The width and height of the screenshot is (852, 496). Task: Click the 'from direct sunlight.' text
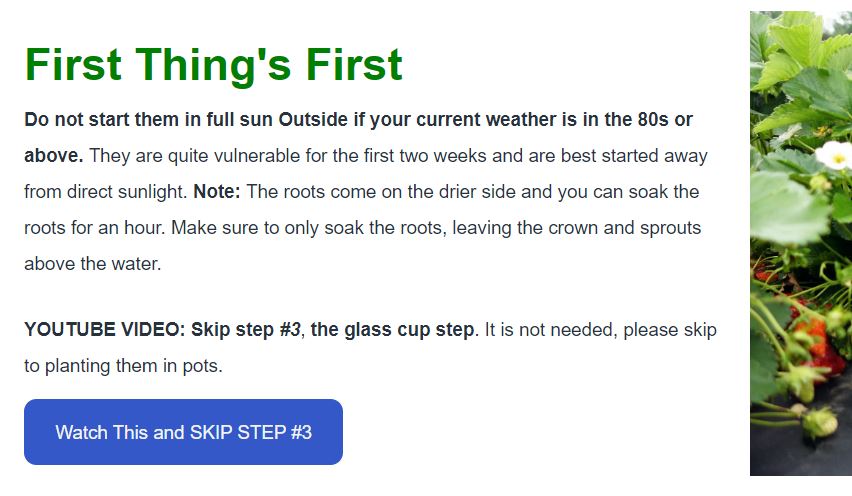click(106, 192)
